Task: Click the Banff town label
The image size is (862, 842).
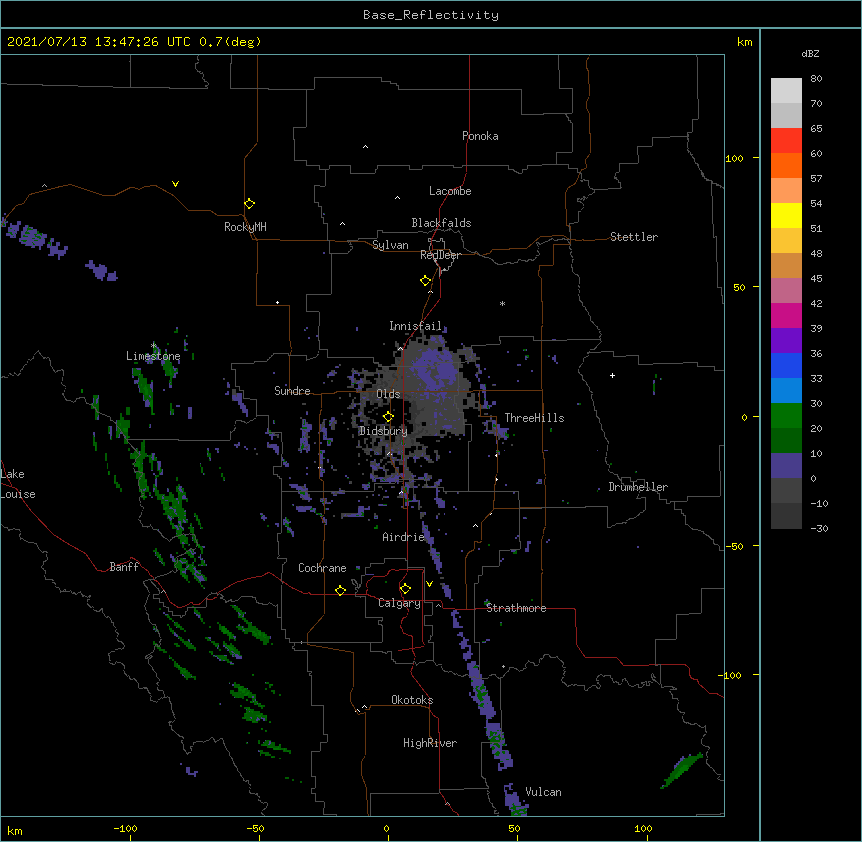Action: click(124, 567)
